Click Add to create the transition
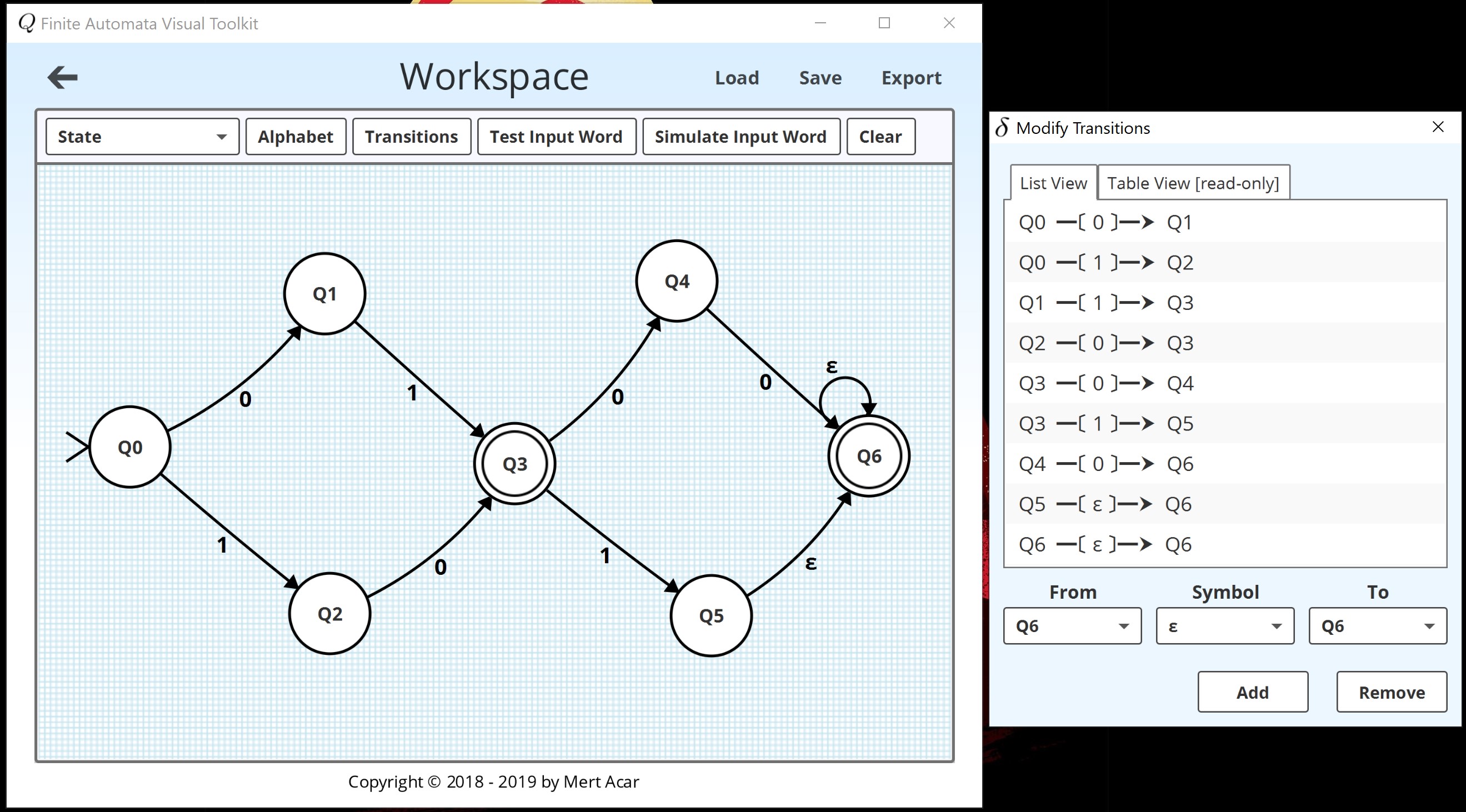This screenshot has height=812, width=1466. point(1253,692)
